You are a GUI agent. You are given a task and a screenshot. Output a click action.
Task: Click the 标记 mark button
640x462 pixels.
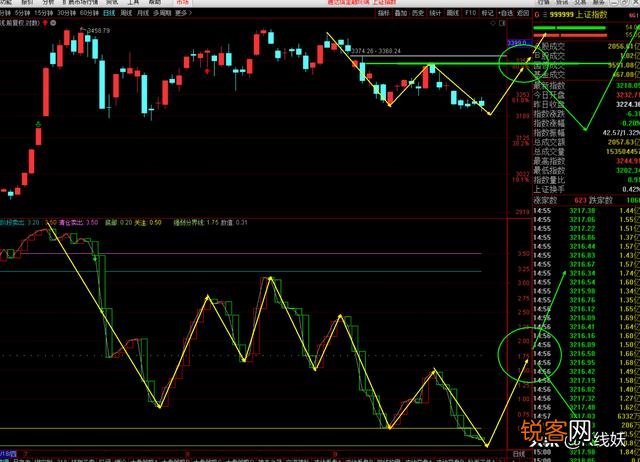click(487, 13)
